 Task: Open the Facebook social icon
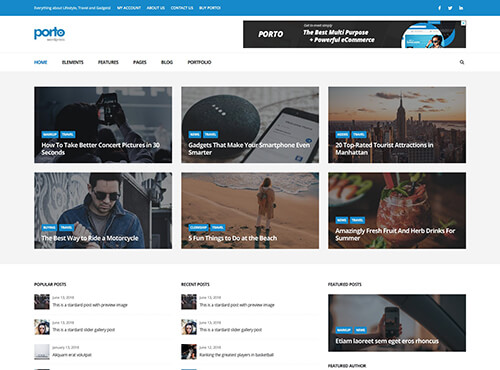pyautogui.click(x=439, y=8)
